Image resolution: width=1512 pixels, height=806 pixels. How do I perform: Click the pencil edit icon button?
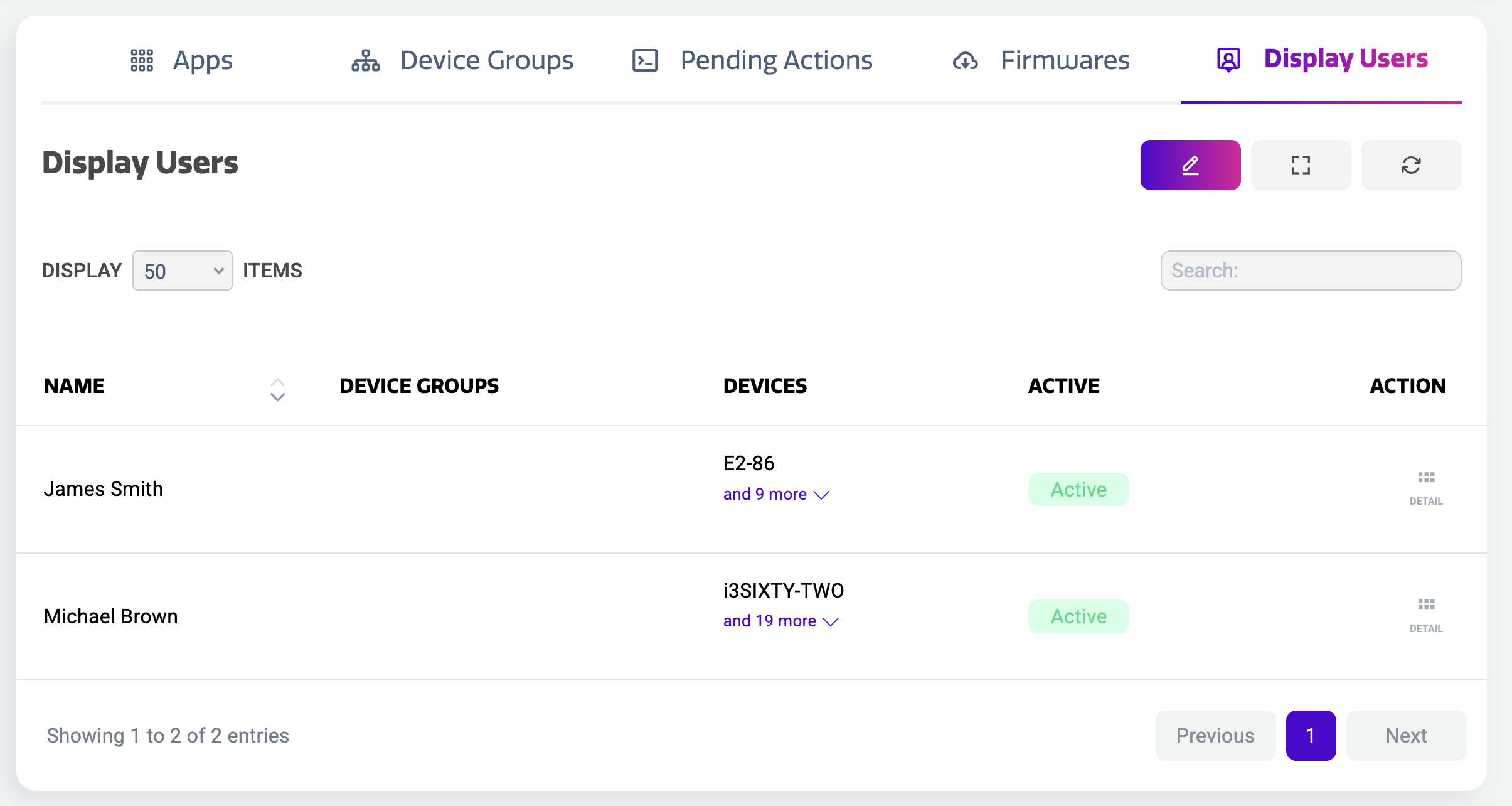tap(1190, 165)
